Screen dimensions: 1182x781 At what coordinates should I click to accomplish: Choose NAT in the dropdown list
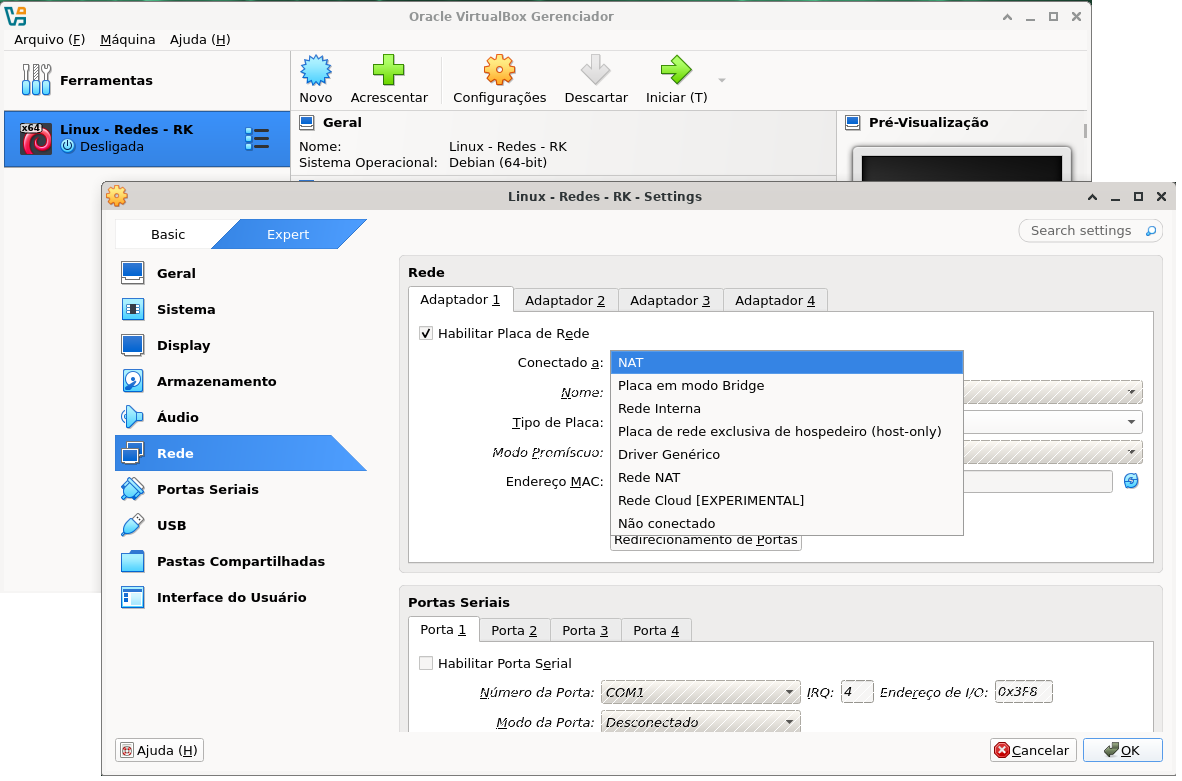786,363
